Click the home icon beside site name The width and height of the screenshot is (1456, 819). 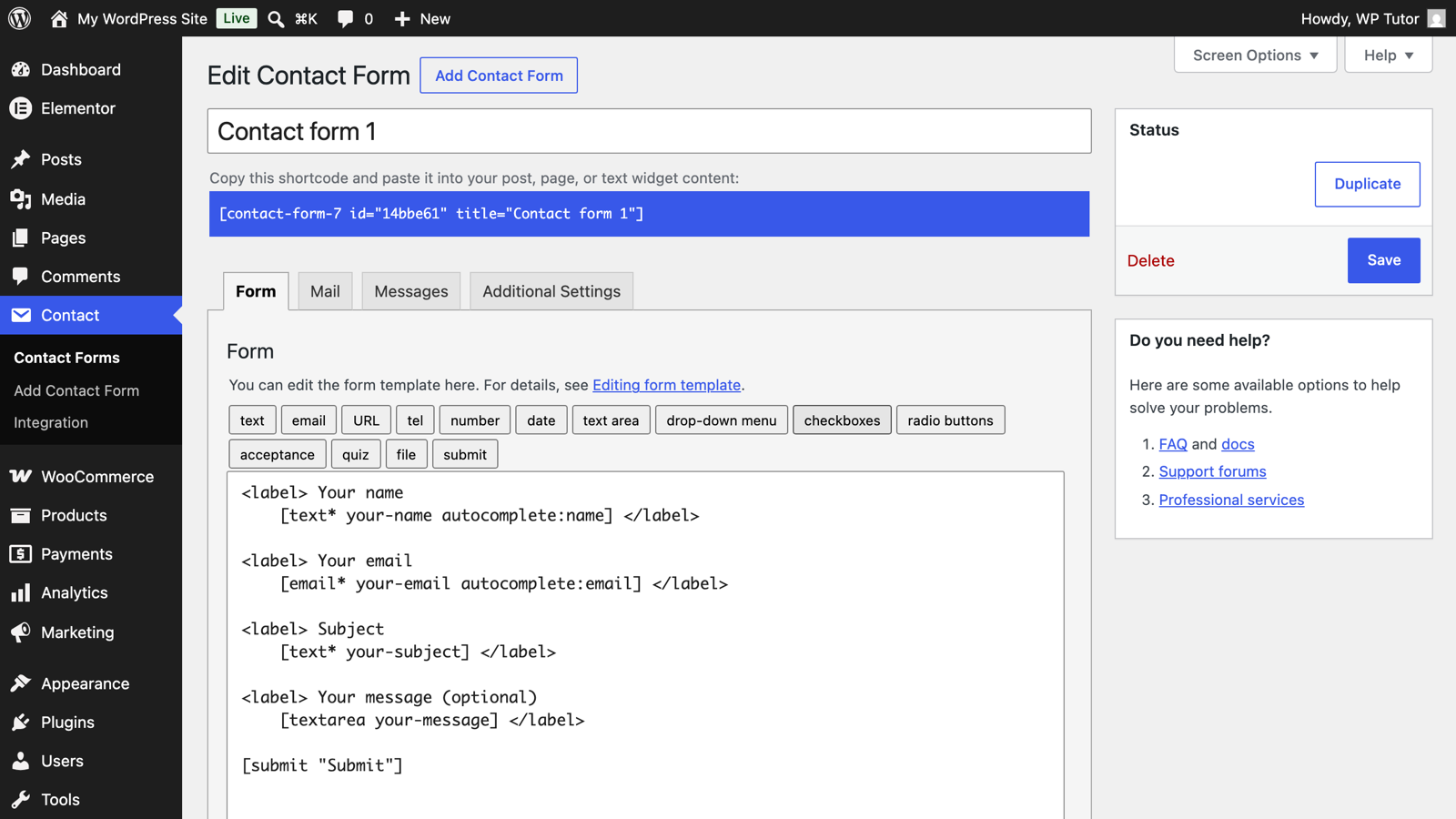point(59,18)
